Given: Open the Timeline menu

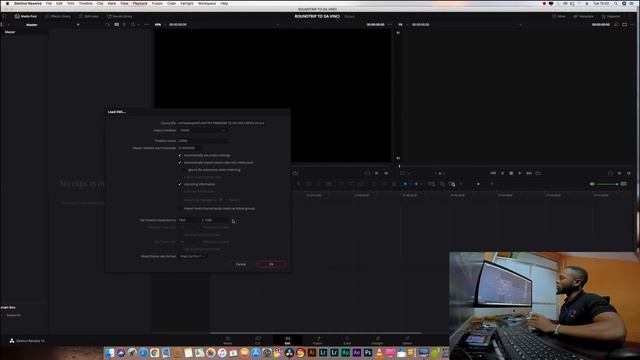Looking at the screenshot, I should click(x=85, y=3).
